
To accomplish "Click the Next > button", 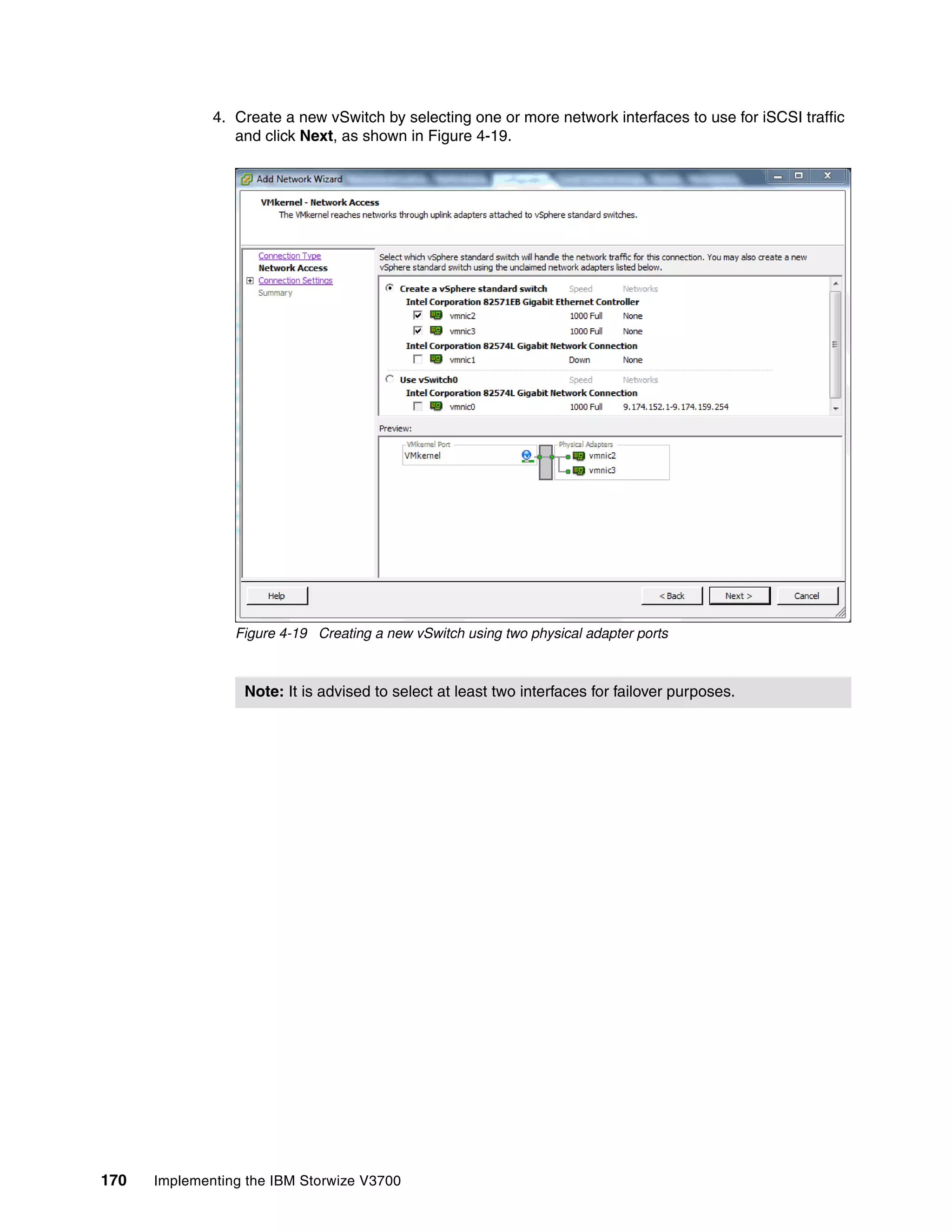I will [740, 596].
